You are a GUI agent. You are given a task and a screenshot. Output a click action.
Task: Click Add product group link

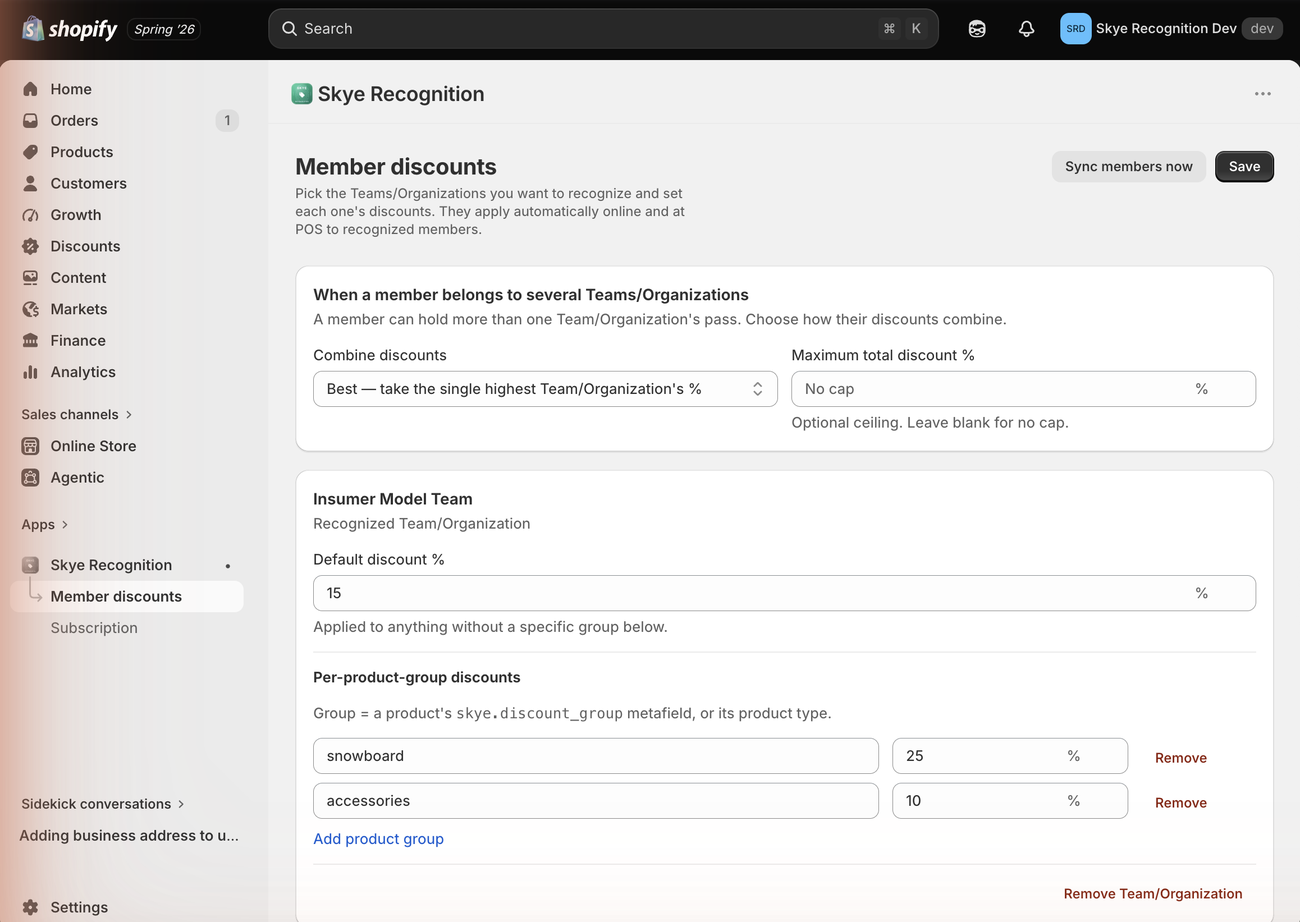click(x=378, y=839)
